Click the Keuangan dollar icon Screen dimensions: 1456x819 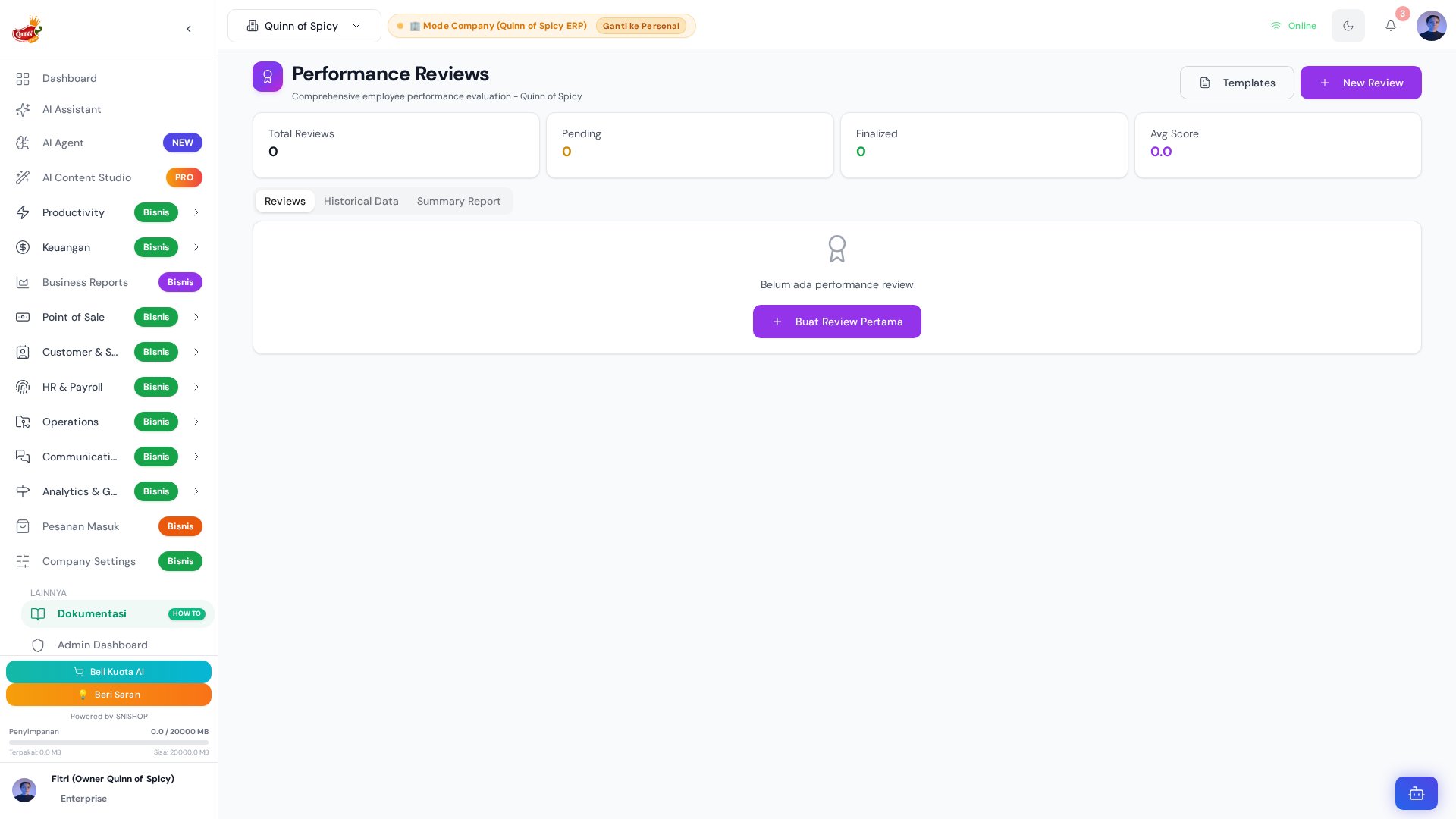tap(23, 247)
